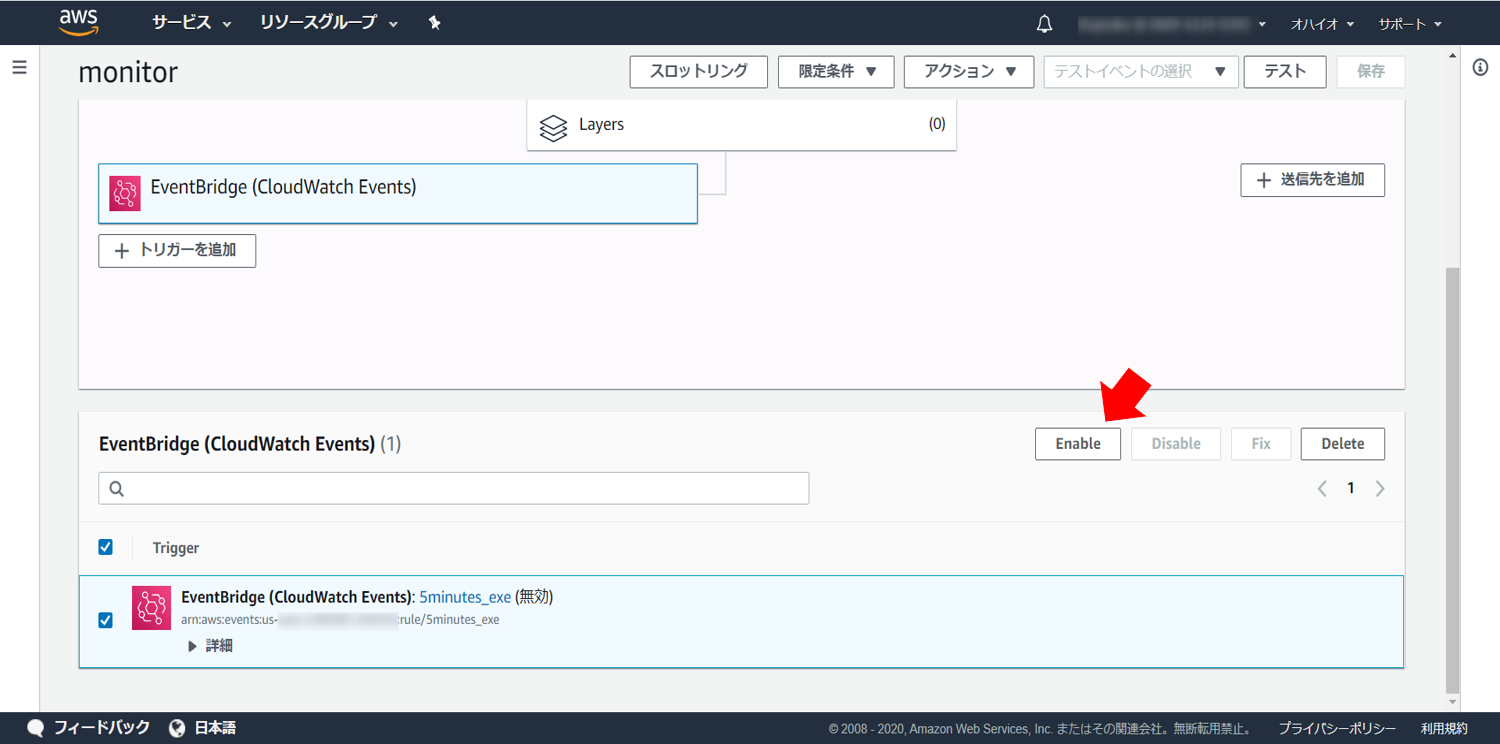Open the サポート dropdown

pyautogui.click(x=1410, y=23)
